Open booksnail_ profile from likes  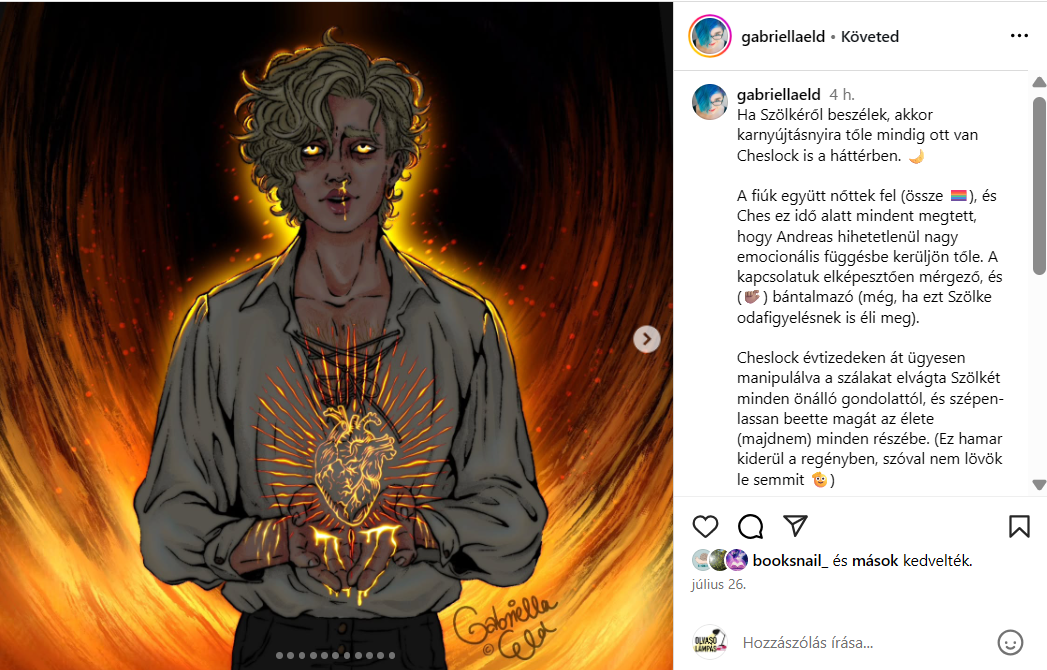tap(790, 560)
